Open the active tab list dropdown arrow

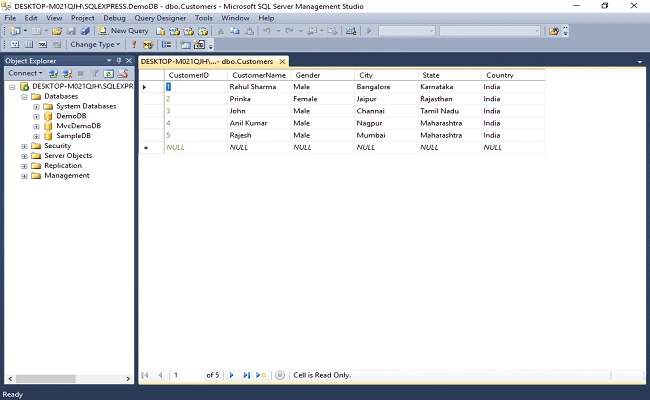coord(640,62)
